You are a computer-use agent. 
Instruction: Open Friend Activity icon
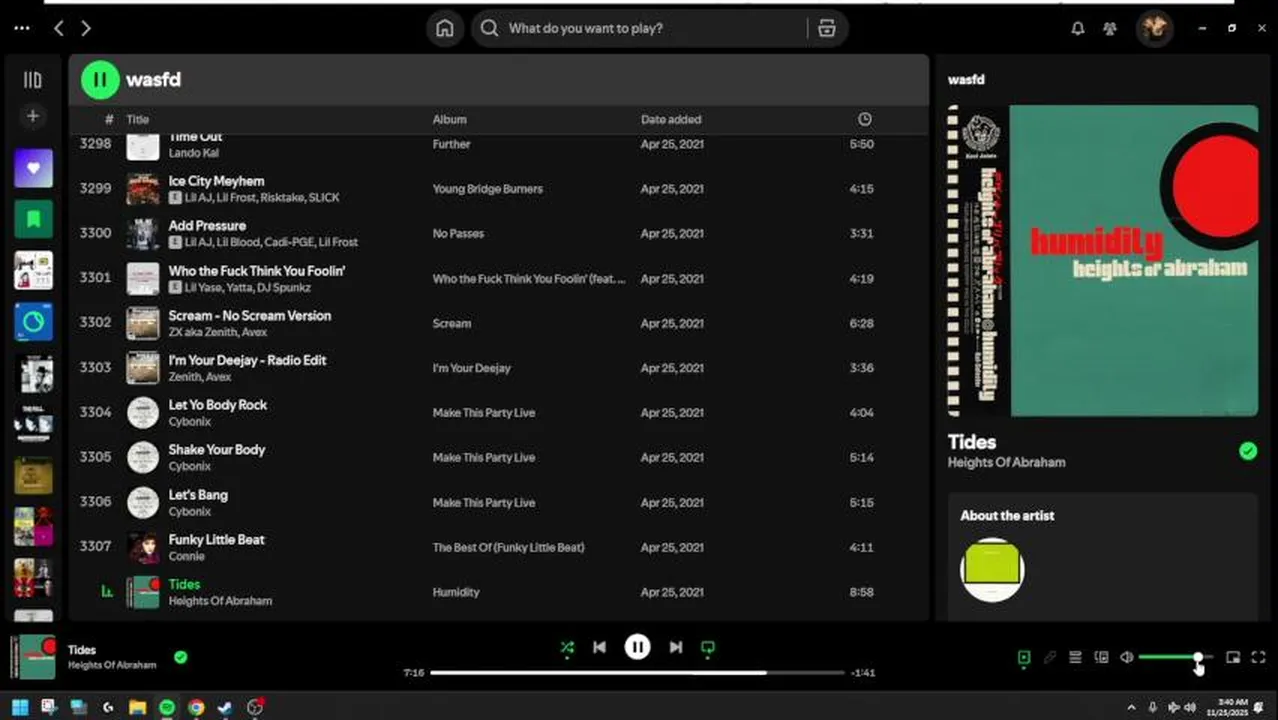(1110, 29)
